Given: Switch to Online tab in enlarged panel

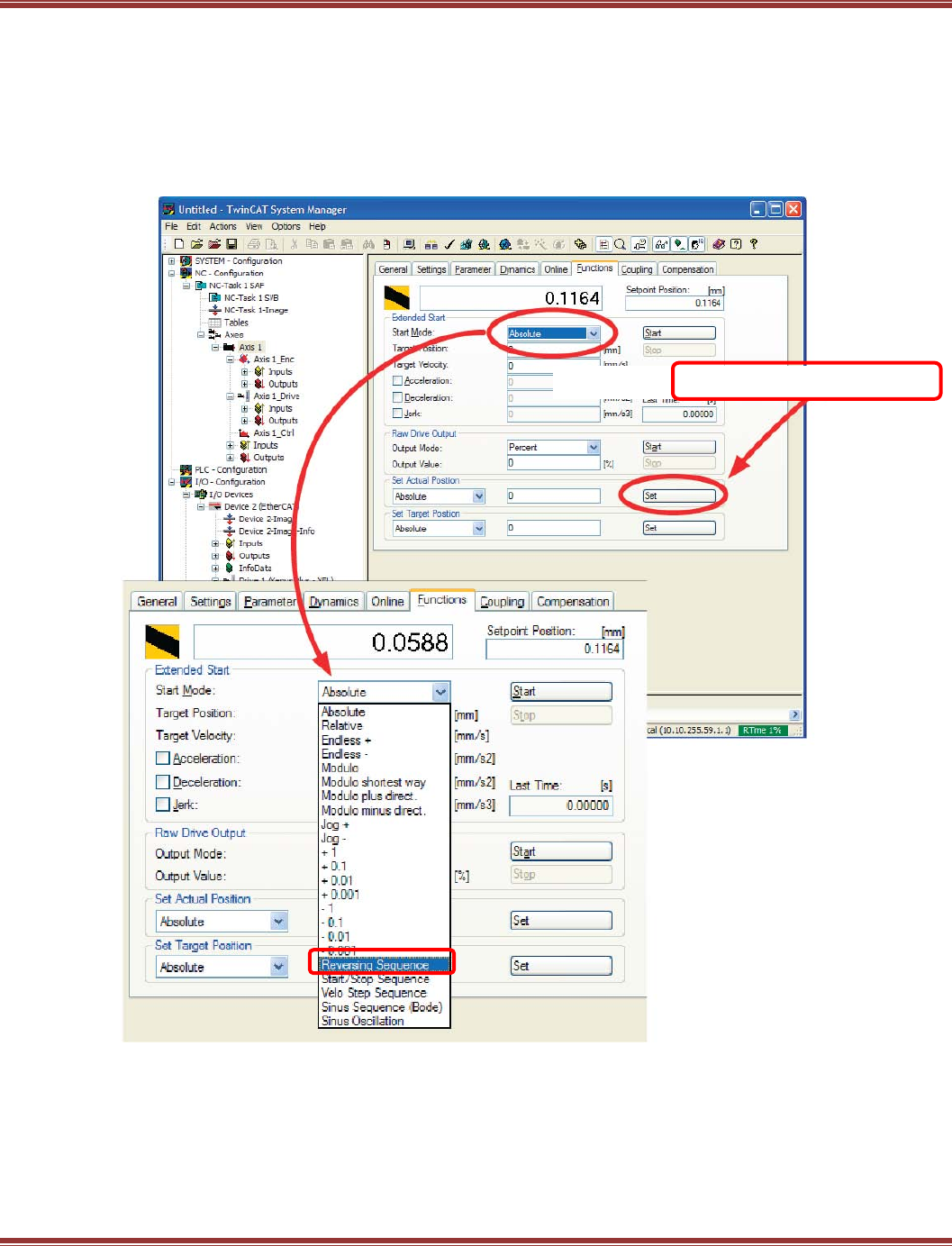Looking at the screenshot, I should click(x=387, y=602).
